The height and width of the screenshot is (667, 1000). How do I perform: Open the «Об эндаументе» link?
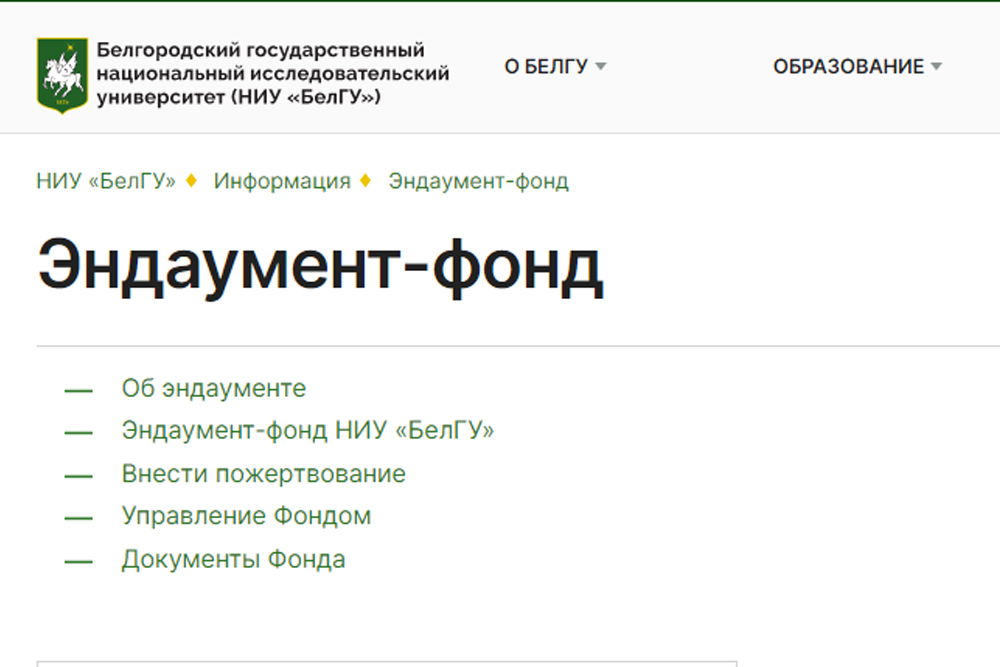pyautogui.click(x=213, y=388)
